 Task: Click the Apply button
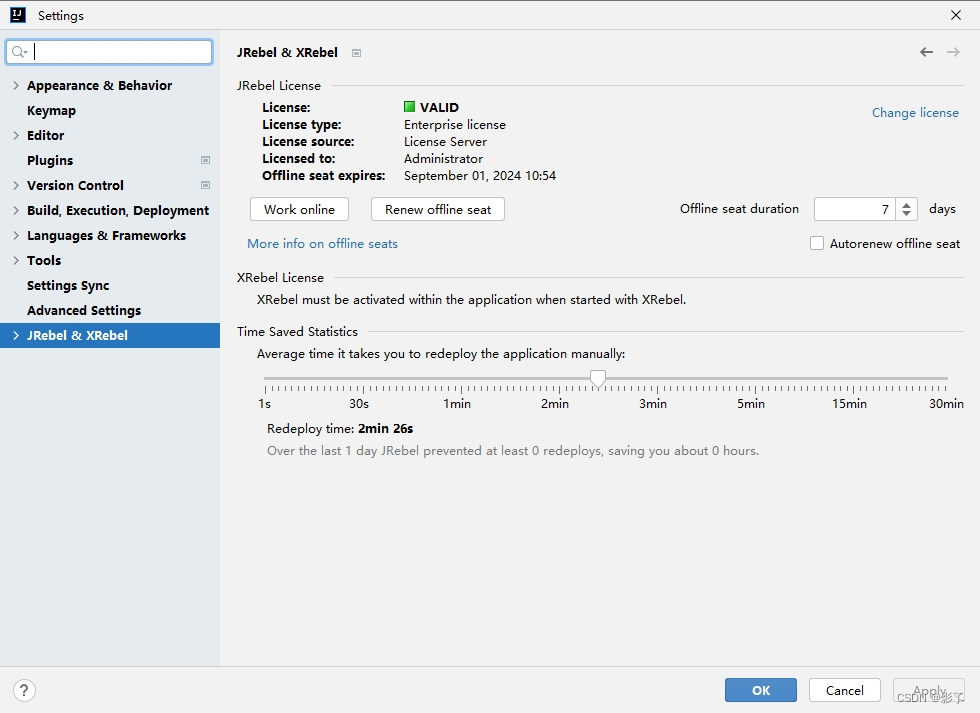tap(929, 690)
